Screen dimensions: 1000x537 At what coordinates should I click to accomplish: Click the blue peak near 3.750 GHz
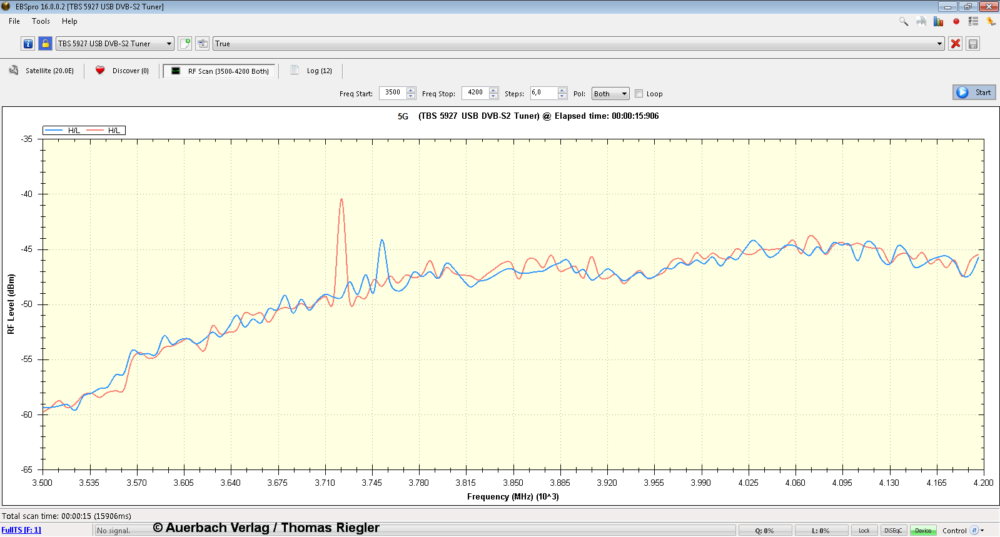381,241
